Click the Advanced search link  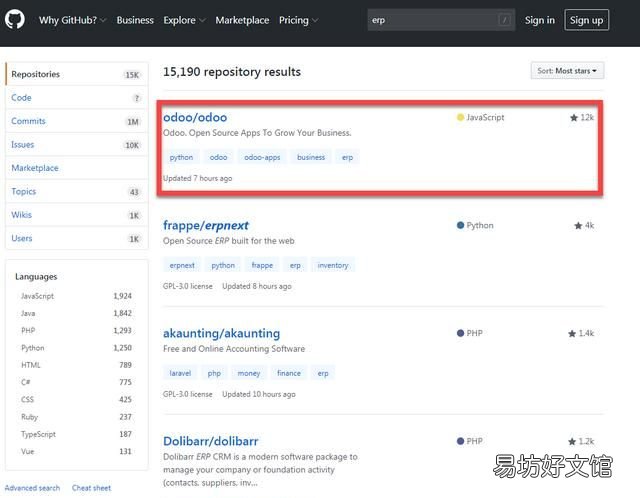click(32, 488)
